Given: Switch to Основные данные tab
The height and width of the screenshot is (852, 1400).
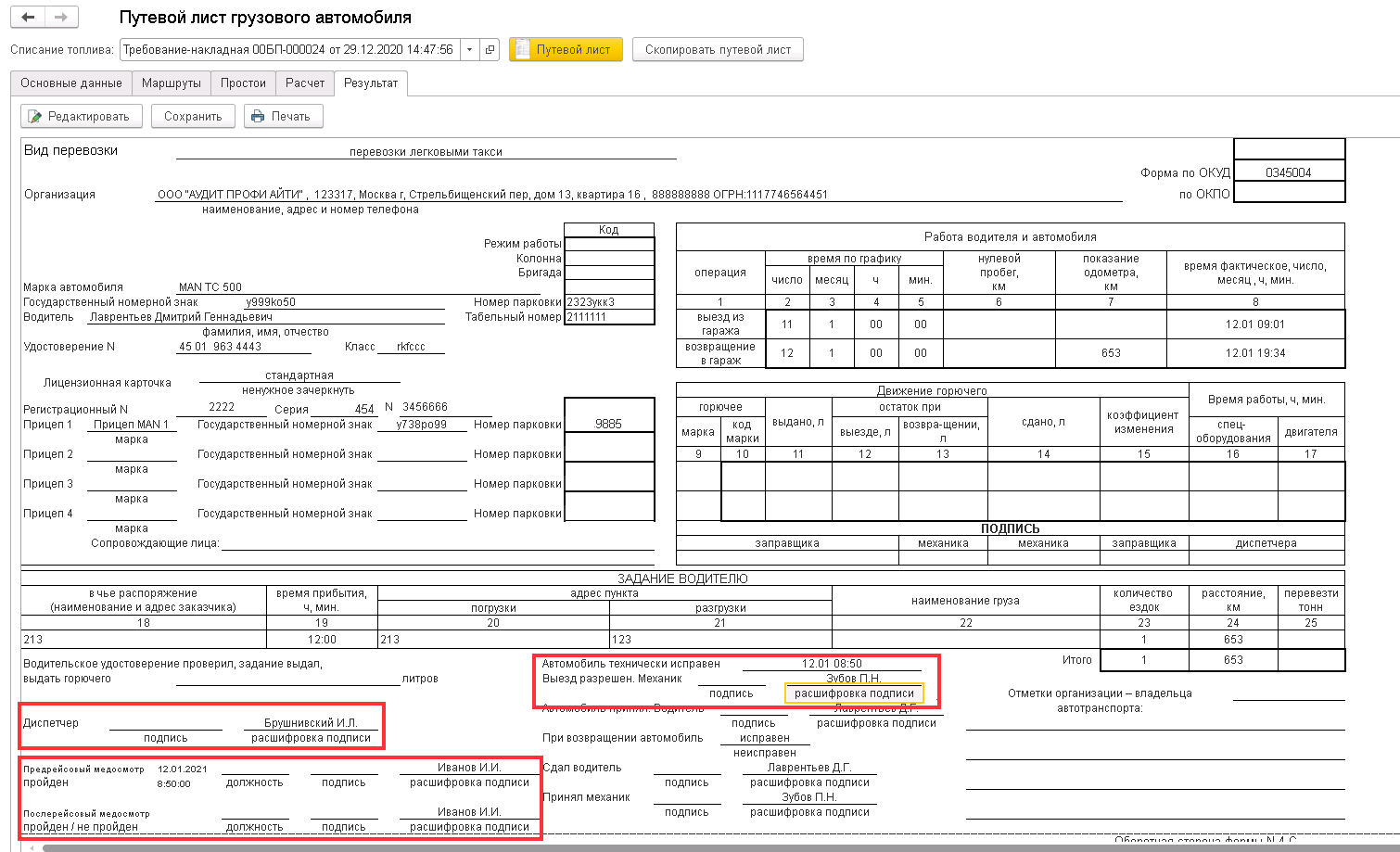Looking at the screenshot, I should click(x=71, y=83).
